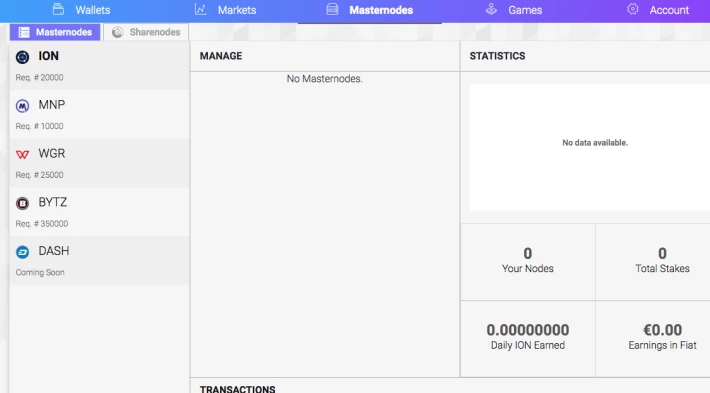The image size is (710, 393).
Task: Click the MNP coin logo
Action: coord(22,105)
